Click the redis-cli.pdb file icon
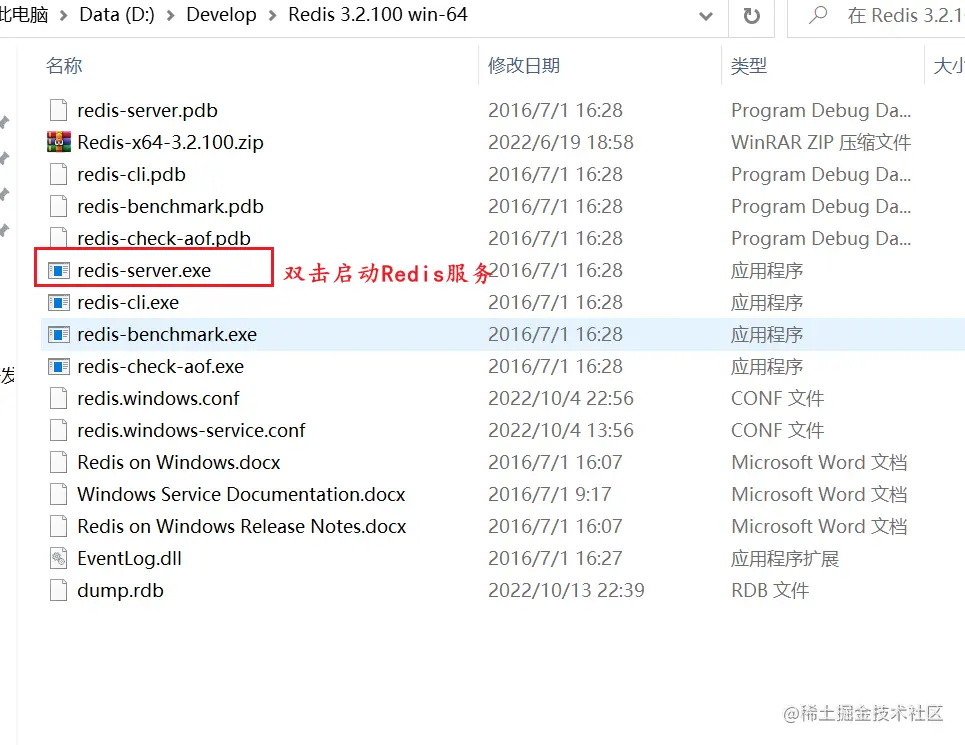965x745 pixels. [x=58, y=175]
